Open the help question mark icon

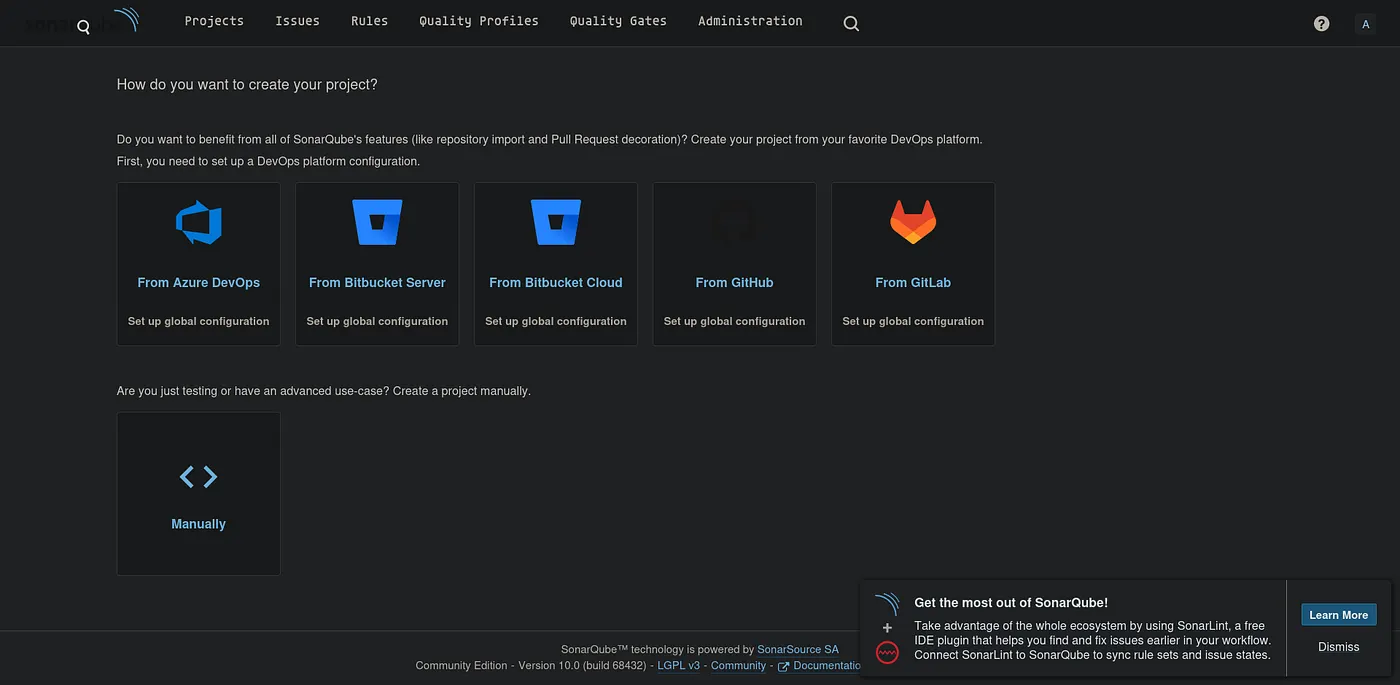click(1321, 23)
